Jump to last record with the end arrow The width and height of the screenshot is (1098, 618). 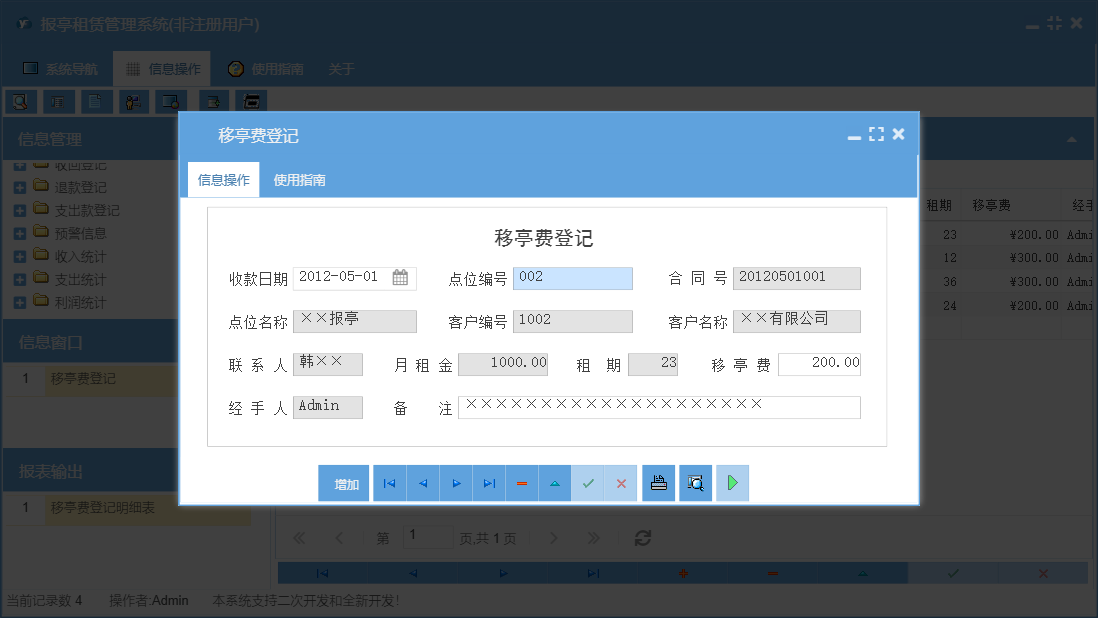pos(489,483)
